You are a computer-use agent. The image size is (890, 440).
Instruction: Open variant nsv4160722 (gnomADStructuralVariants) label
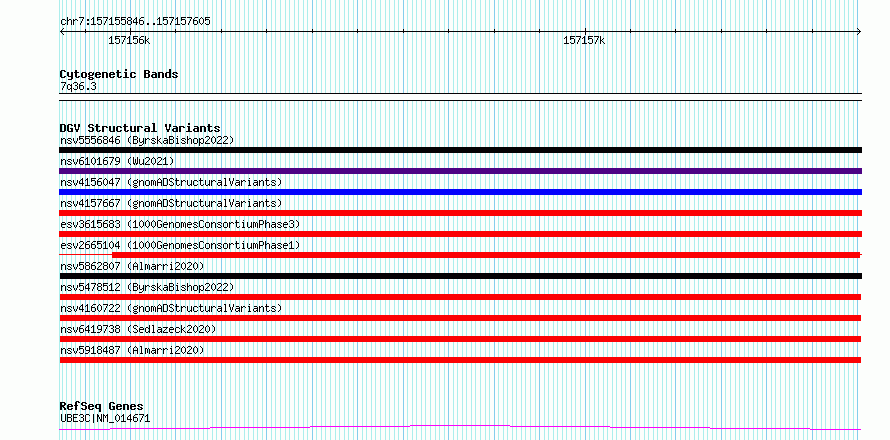coord(171,308)
